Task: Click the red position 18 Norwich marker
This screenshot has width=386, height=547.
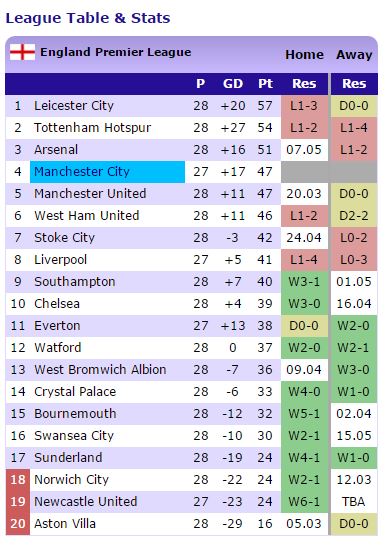Action: pyautogui.click(x=18, y=480)
